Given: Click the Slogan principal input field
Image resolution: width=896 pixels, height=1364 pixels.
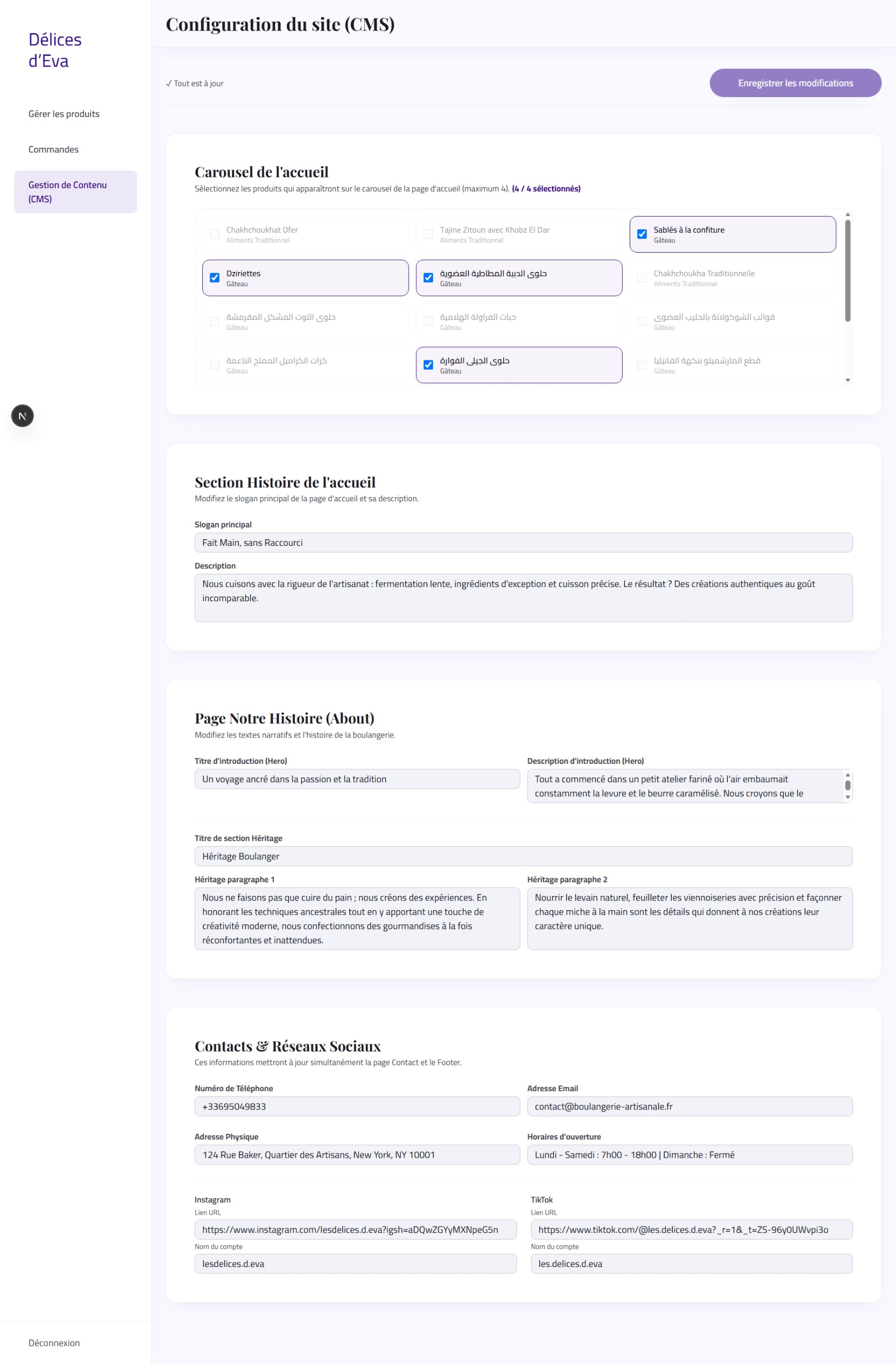Looking at the screenshot, I should coord(523,543).
